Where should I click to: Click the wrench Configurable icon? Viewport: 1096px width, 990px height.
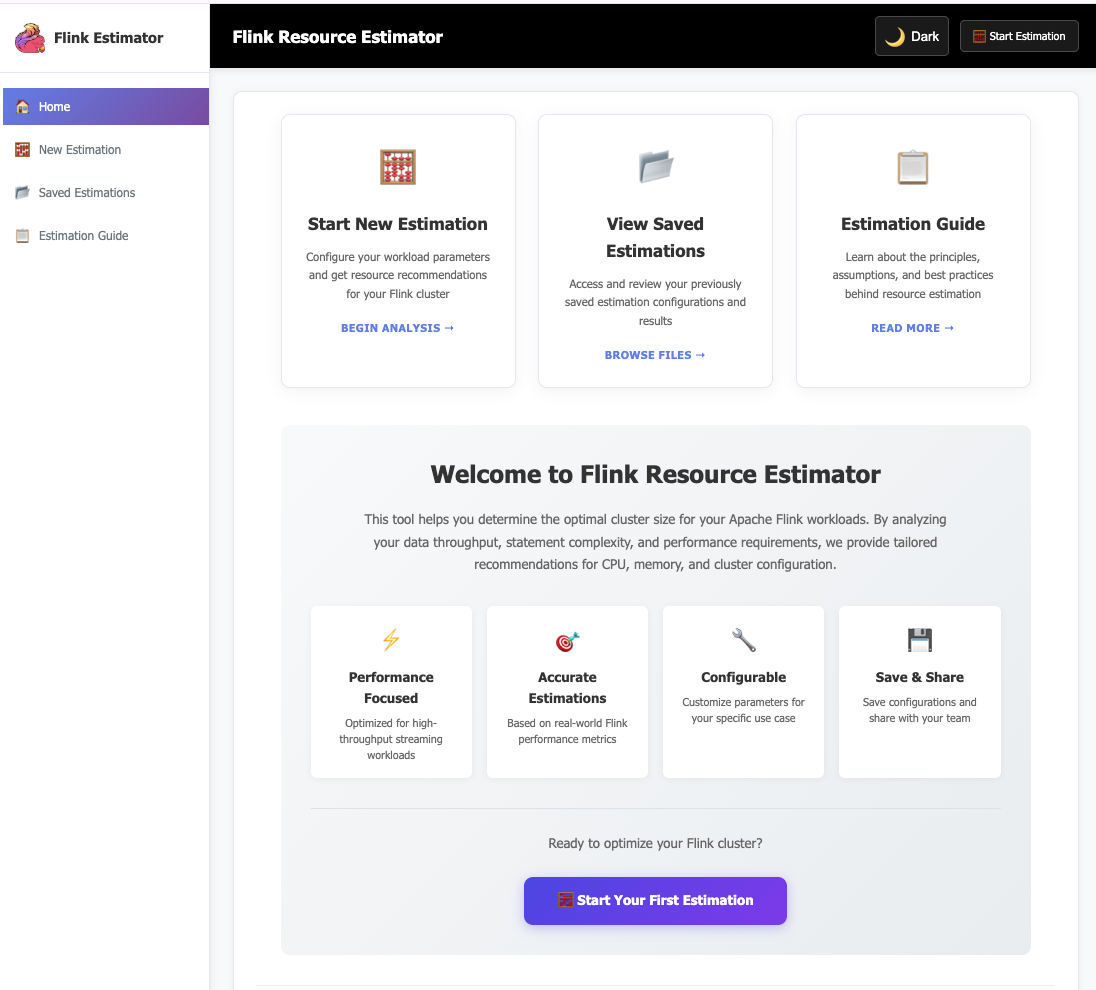pos(743,640)
